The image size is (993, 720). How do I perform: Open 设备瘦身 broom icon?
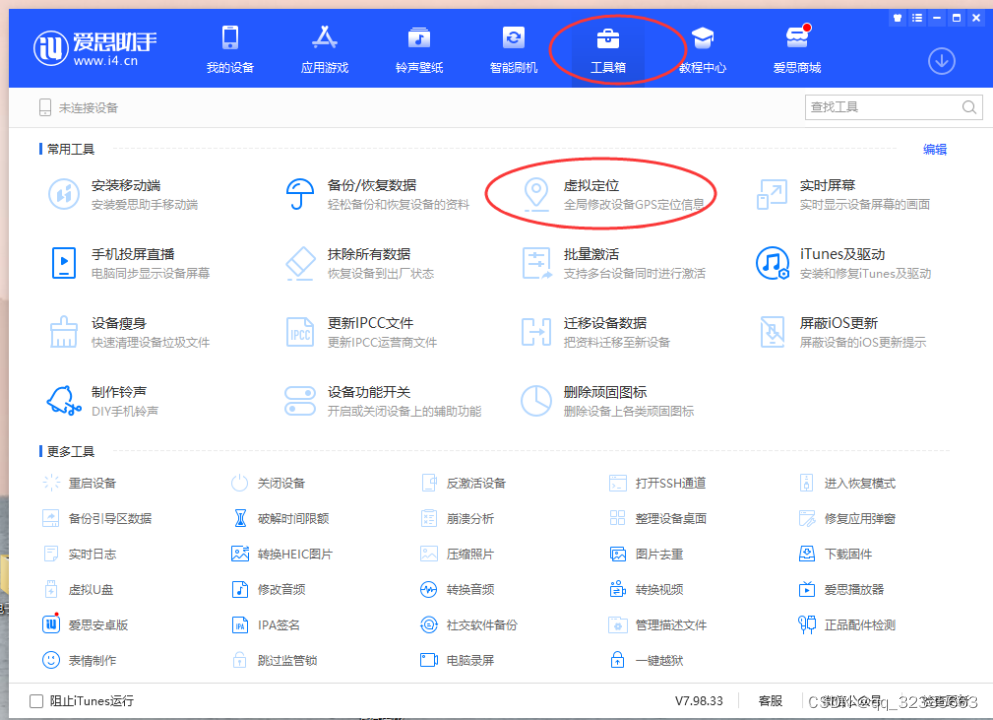coord(64,332)
